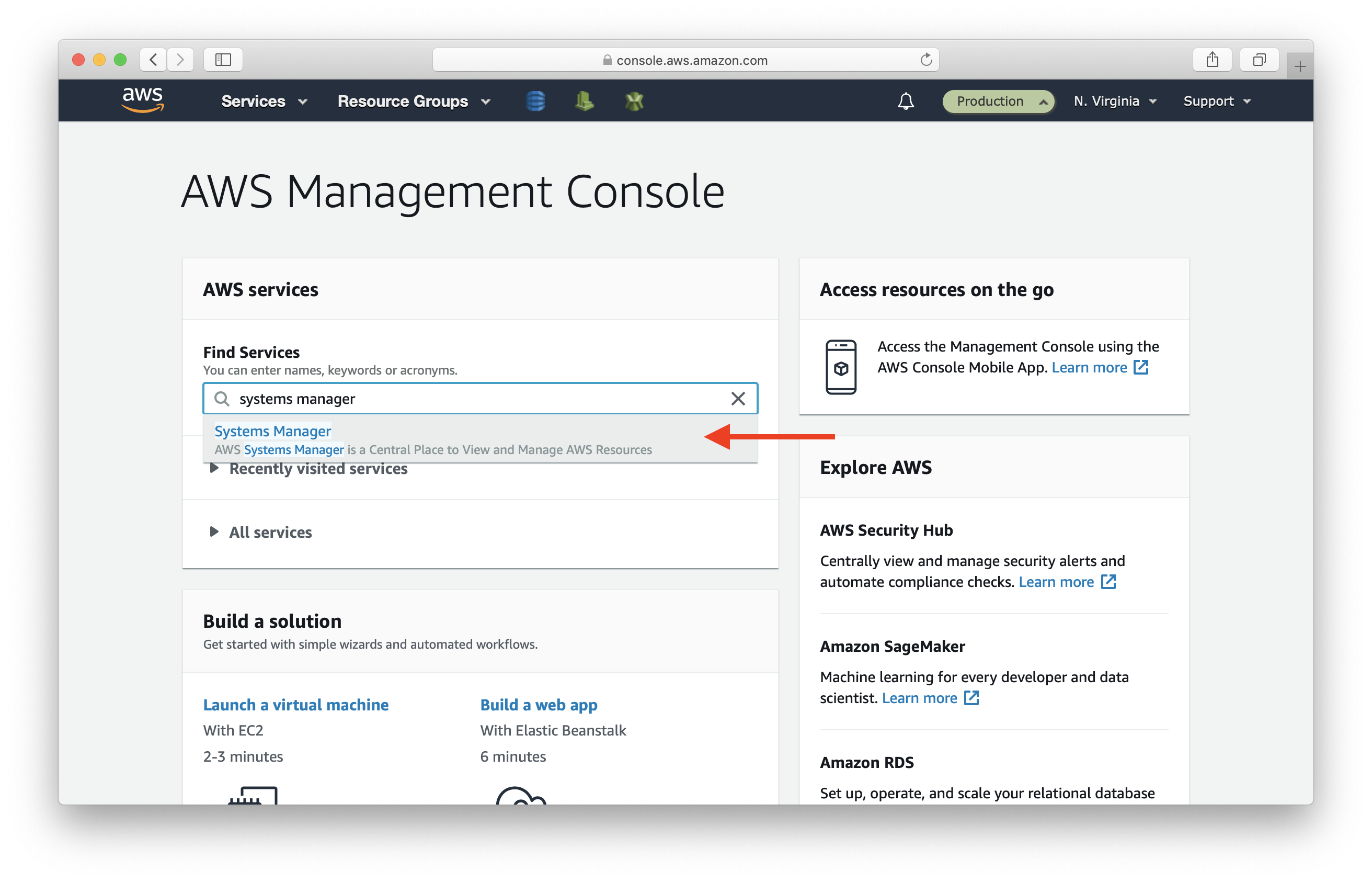Clear the search with the X icon
This screenshot has width=1372, height=882.
(x=738, y=399)
